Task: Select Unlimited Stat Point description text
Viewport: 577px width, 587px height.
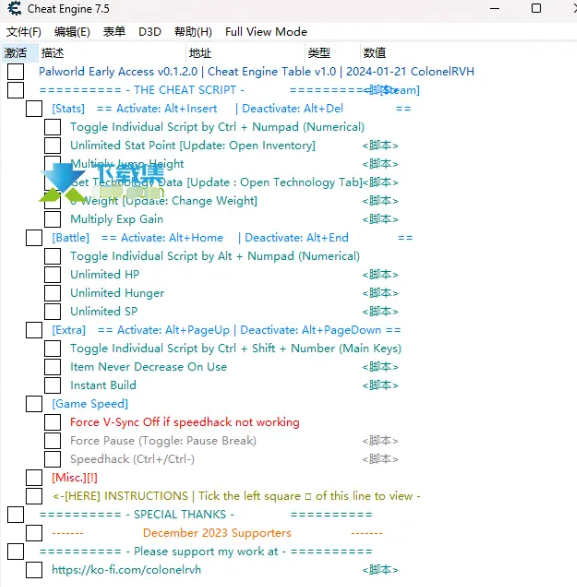Action: 193,145
